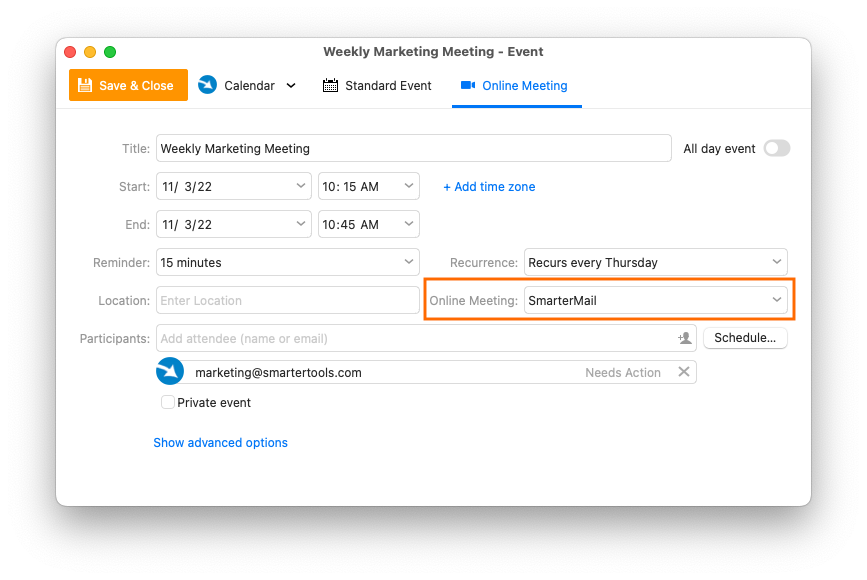Open the Recurrence dropdown
The height and width of the screenshot is (580, 867).
click(x=655, y=262)
